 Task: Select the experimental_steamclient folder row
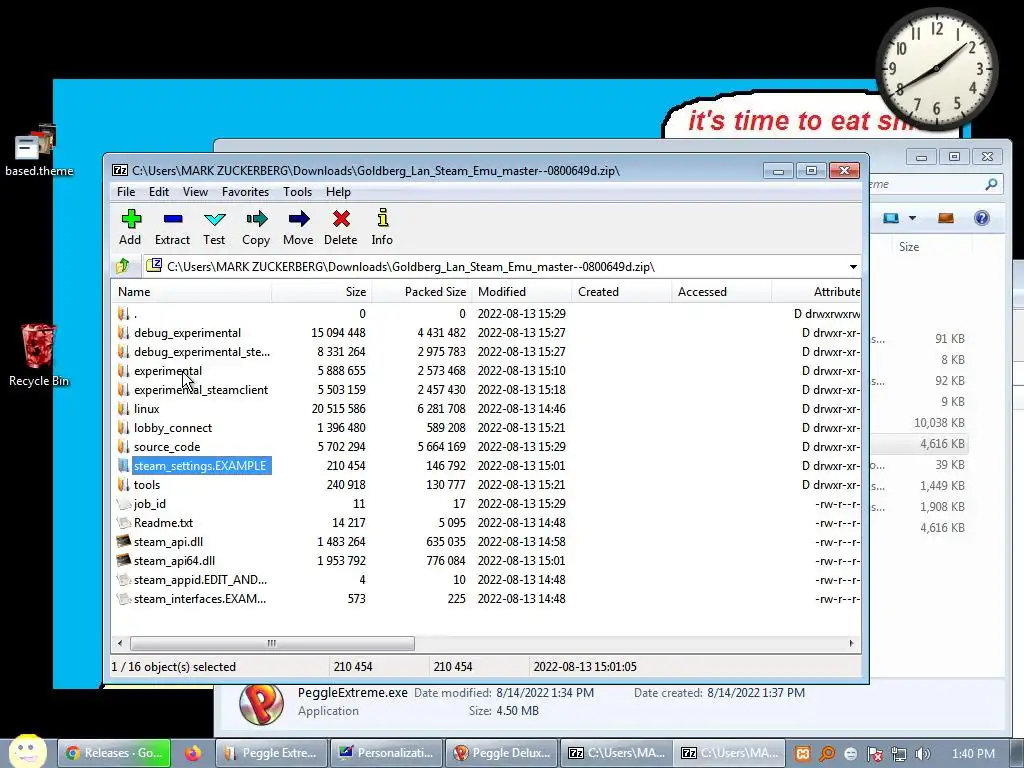click(487, 390)
